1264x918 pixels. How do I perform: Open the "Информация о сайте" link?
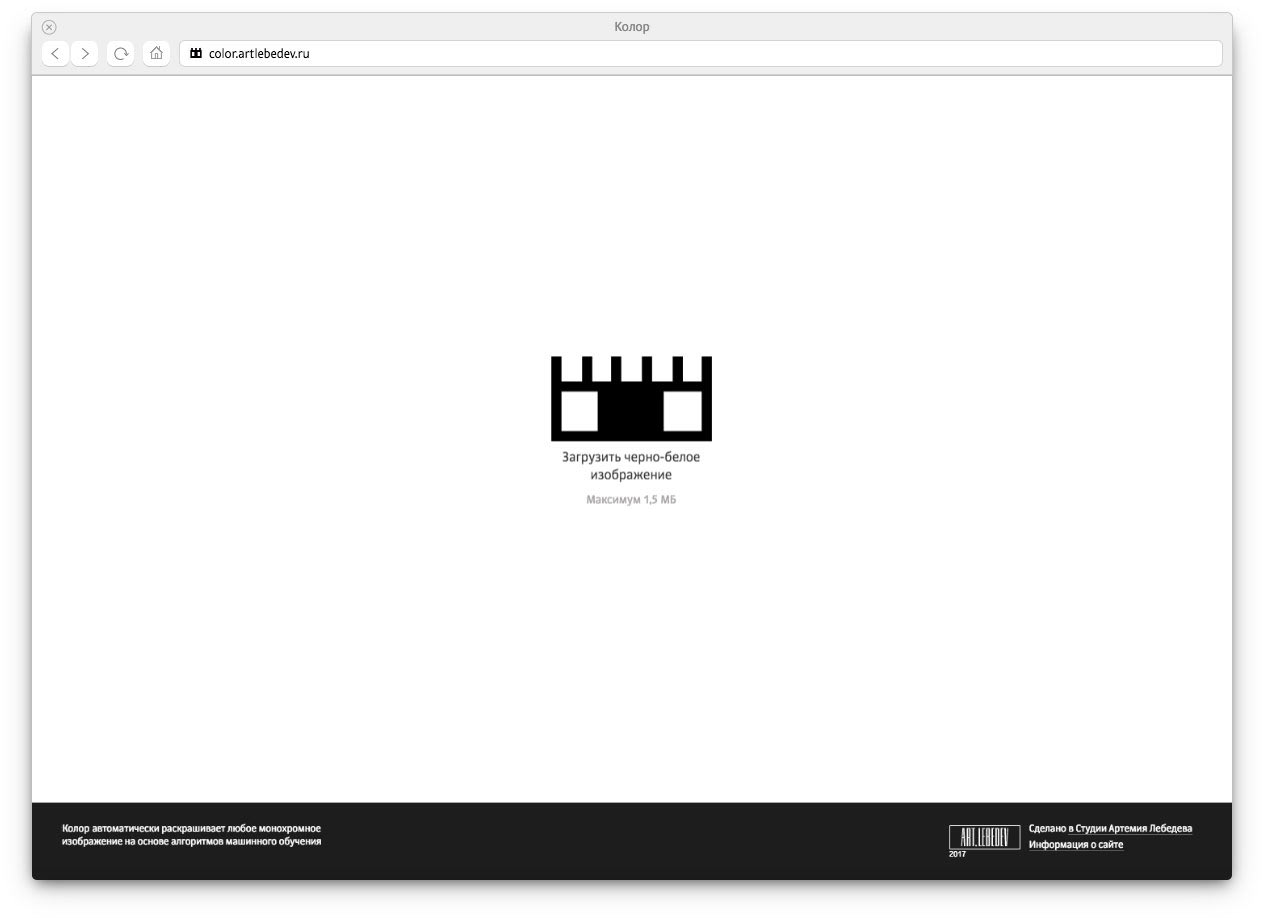click(1075, 845)
